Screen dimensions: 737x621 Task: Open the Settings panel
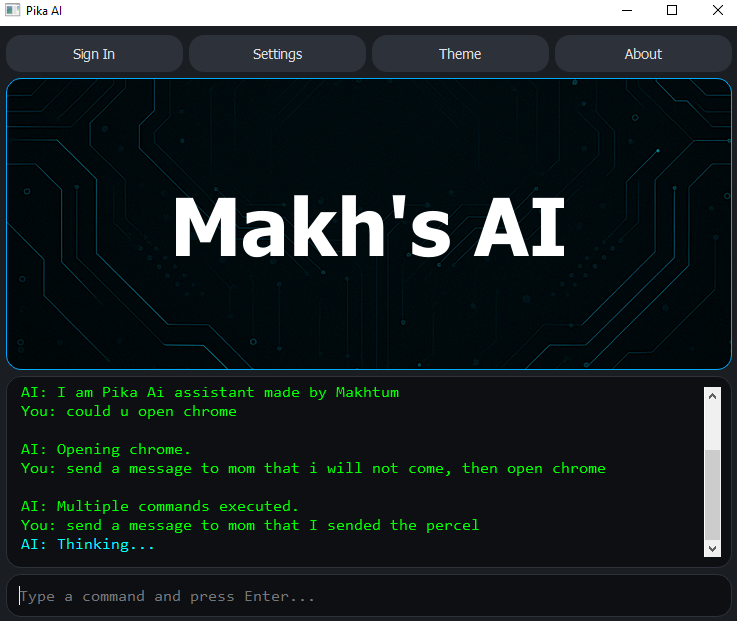click(277, 54)
